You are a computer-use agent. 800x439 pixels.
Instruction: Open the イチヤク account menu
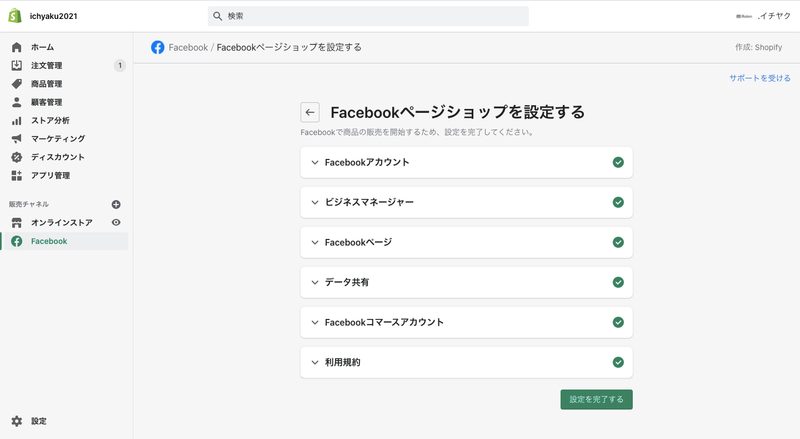tap(763, 16)
